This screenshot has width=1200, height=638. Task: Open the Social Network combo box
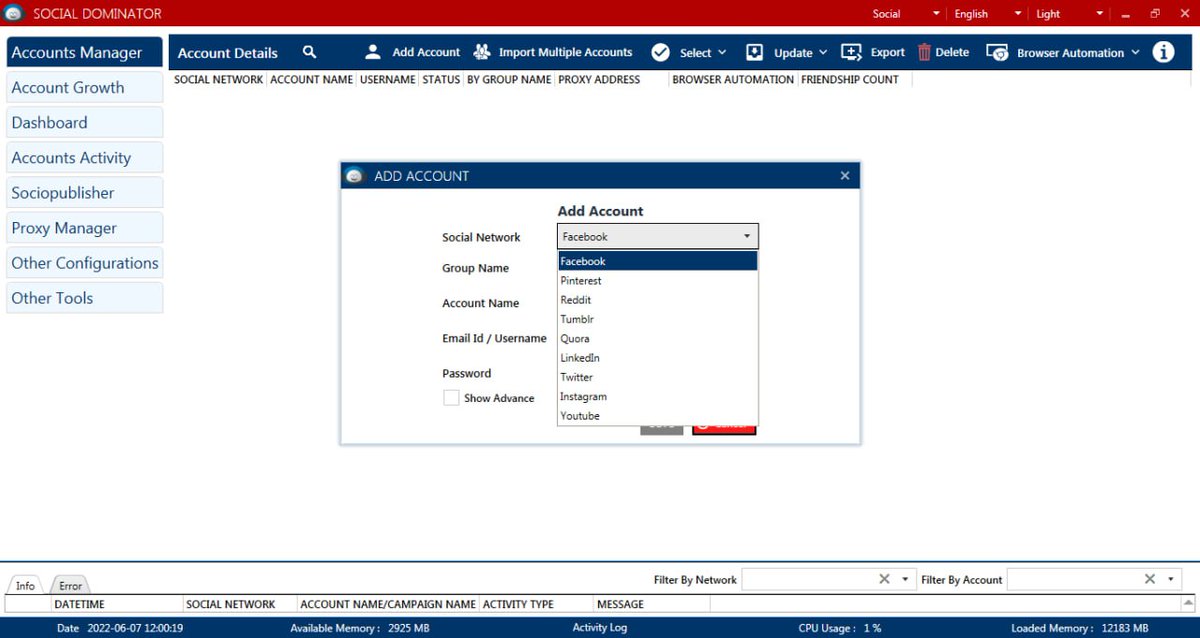[657, 237]
